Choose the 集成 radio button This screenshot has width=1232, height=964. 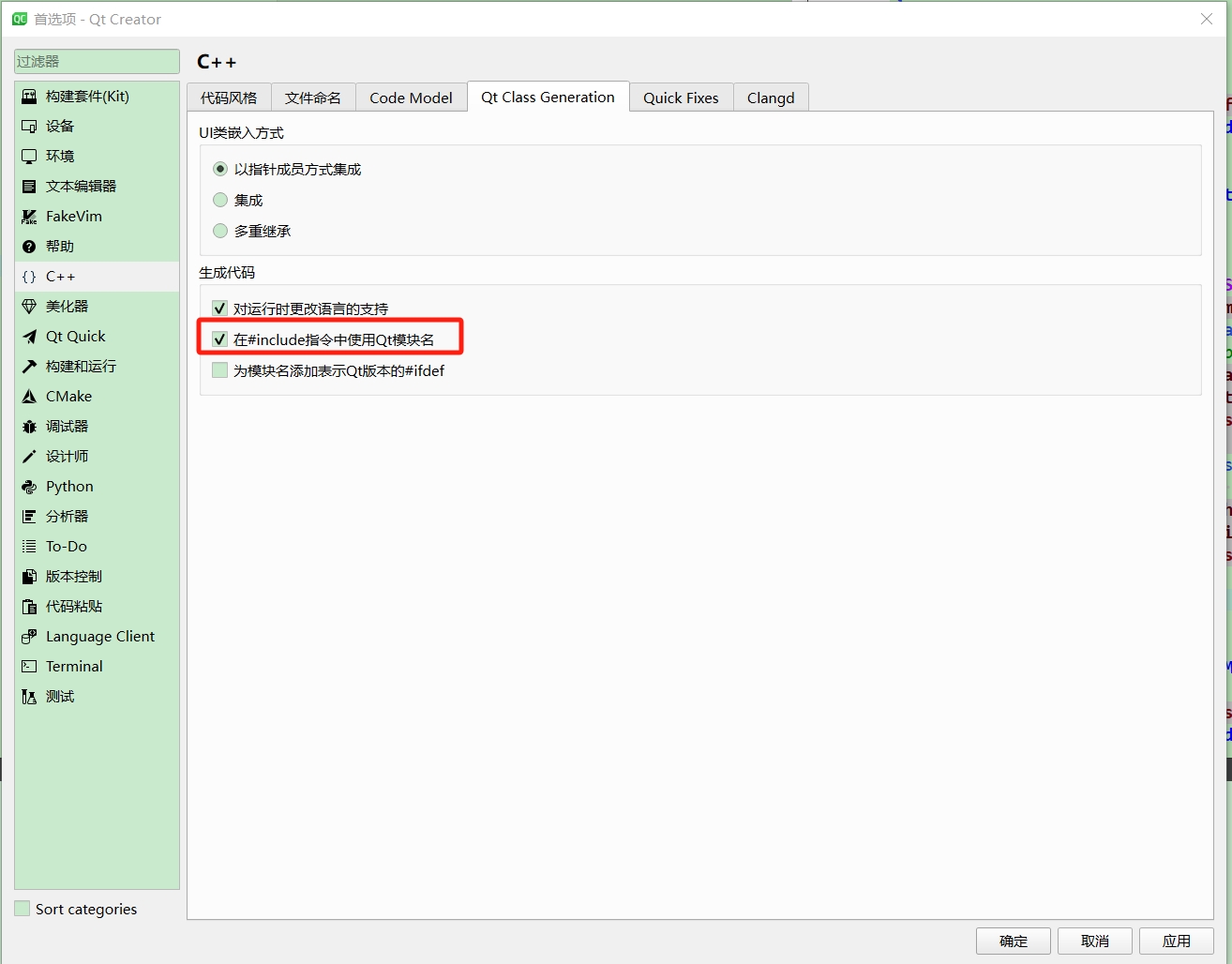point(220,200)
